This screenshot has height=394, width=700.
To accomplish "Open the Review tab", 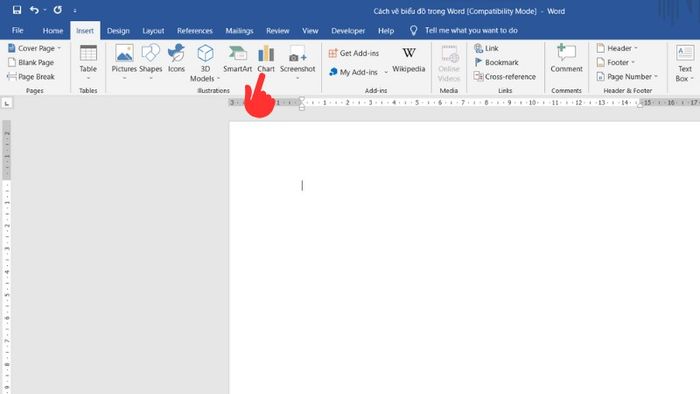I will (278, 30).
